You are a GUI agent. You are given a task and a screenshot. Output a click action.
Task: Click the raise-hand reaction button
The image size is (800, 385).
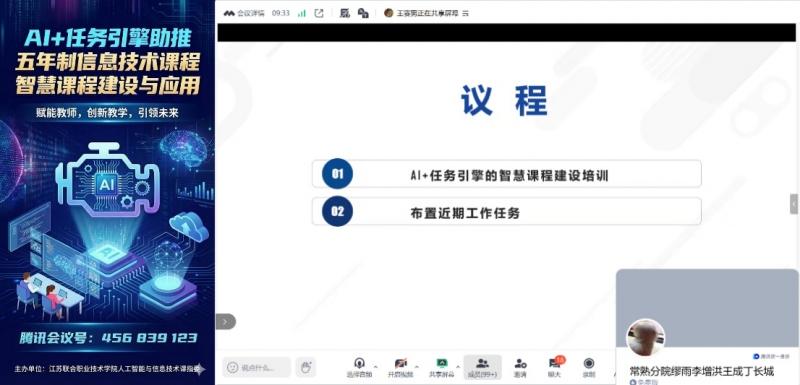click(306, 367)
